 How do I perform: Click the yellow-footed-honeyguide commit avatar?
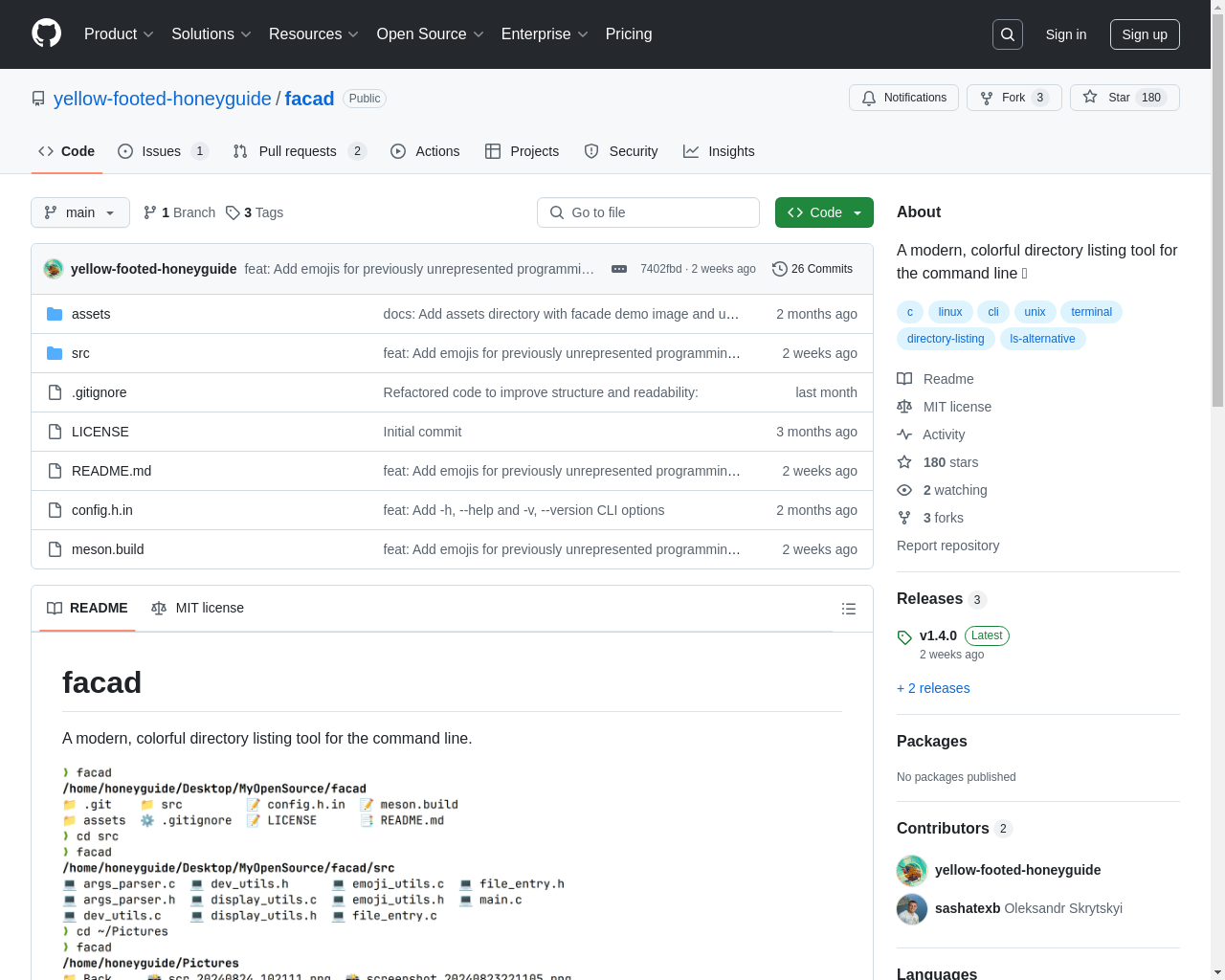(x=54, y=269)
